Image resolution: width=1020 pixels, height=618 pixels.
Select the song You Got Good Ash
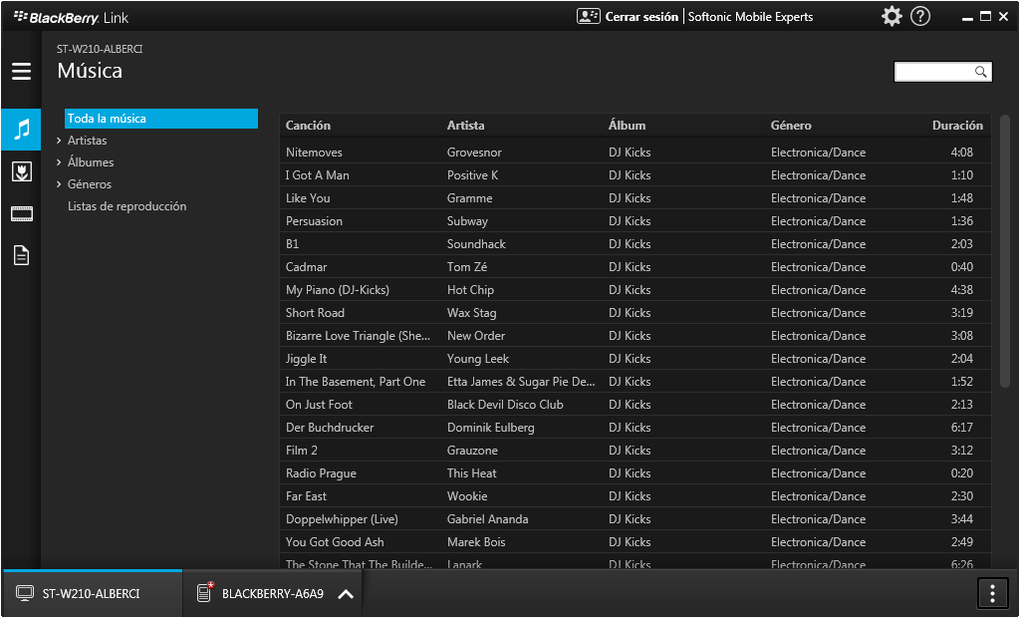(335, 542)
